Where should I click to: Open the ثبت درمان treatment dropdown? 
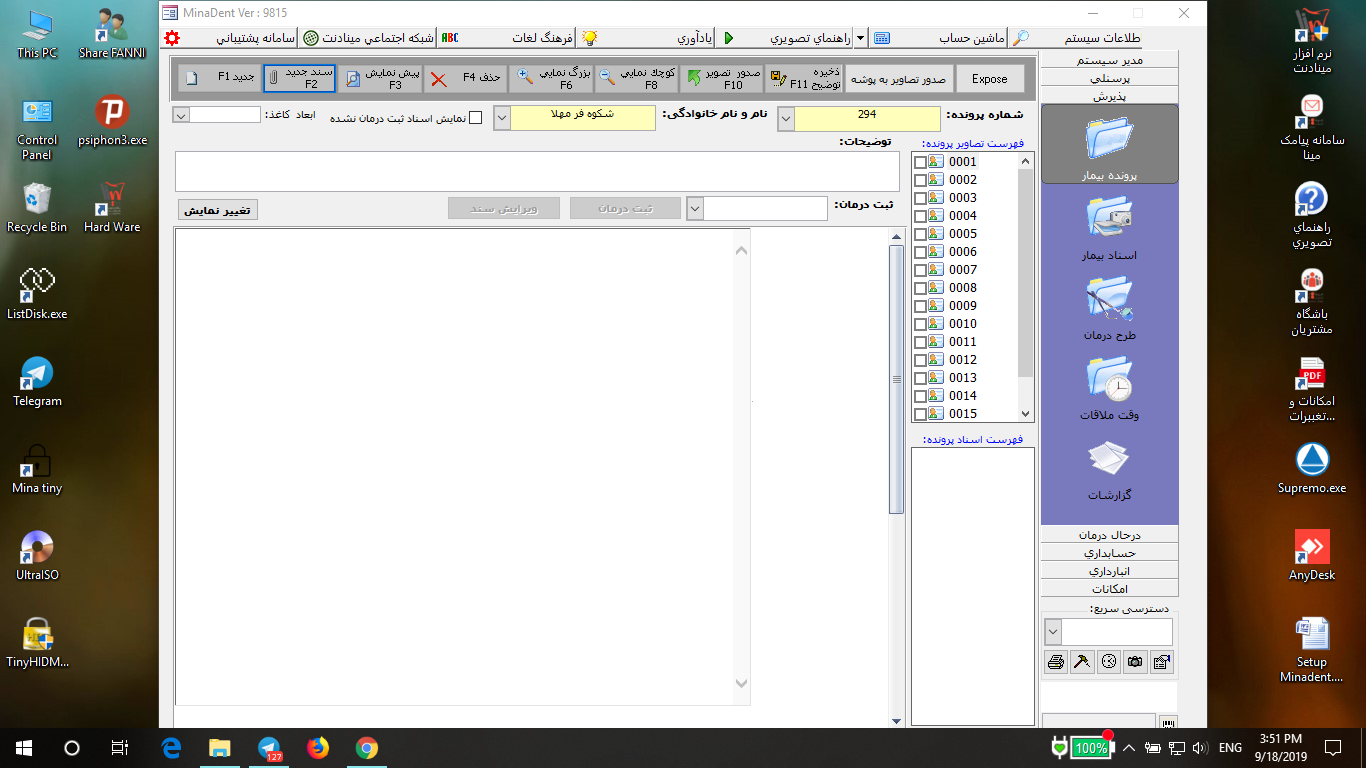point(696,208)
